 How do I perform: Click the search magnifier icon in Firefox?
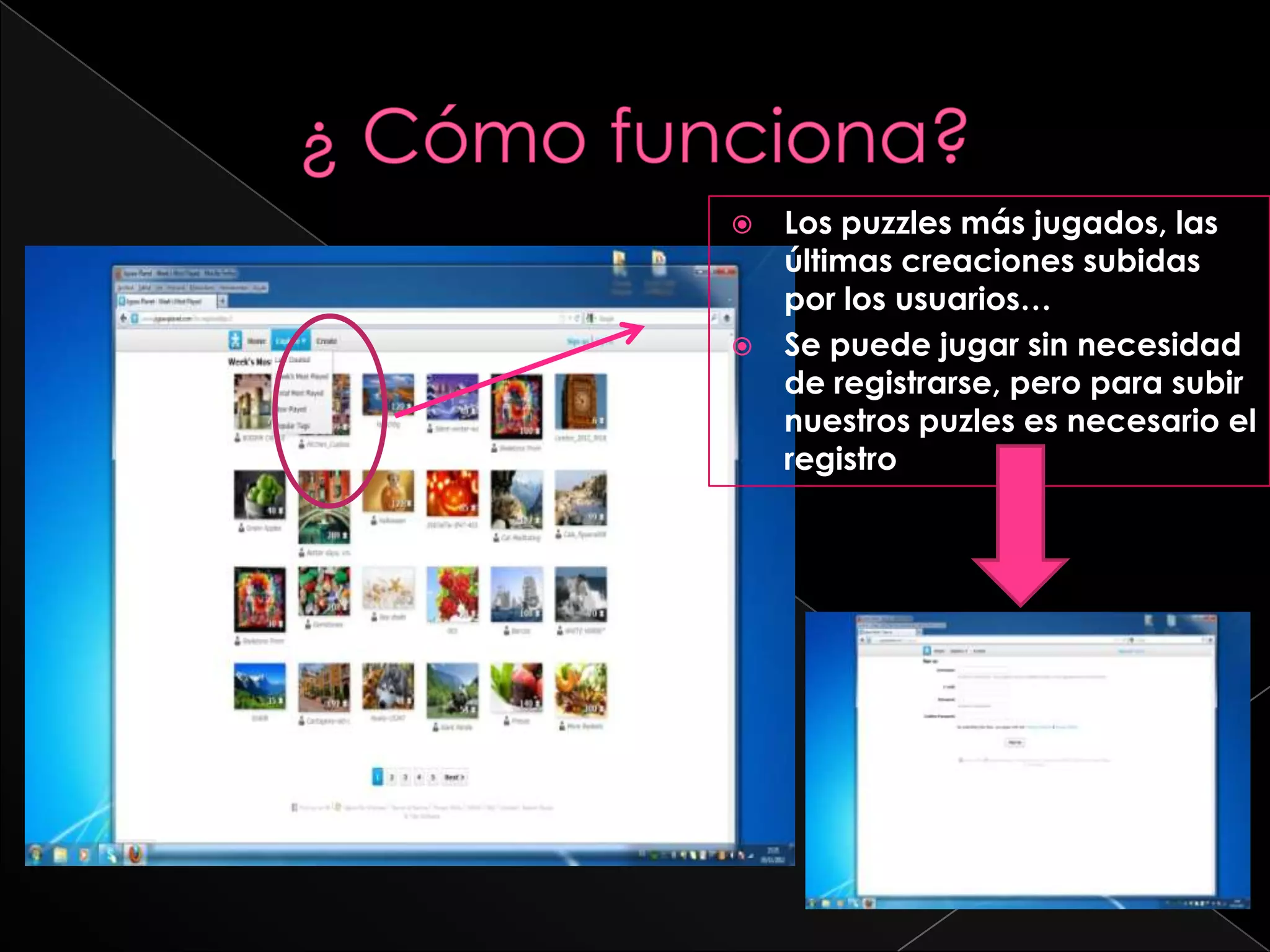(714, 318)
